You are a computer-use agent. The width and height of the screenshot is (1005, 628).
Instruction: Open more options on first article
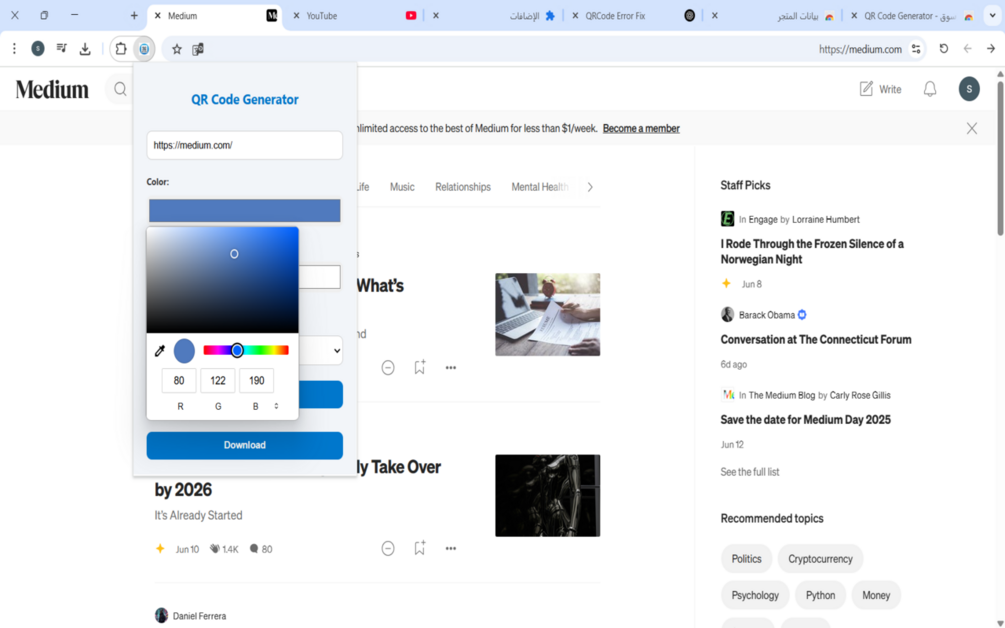click(451, 368)
